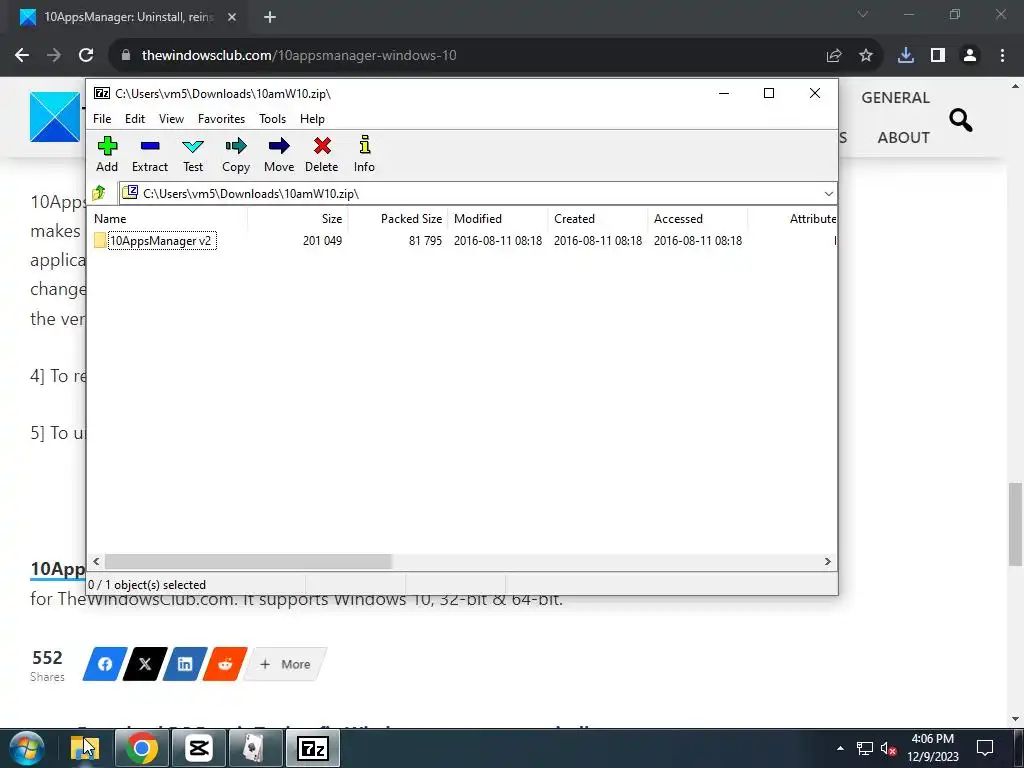
Task: Open the Solitaire cards taskbar icon
Action: coord(255,749)
